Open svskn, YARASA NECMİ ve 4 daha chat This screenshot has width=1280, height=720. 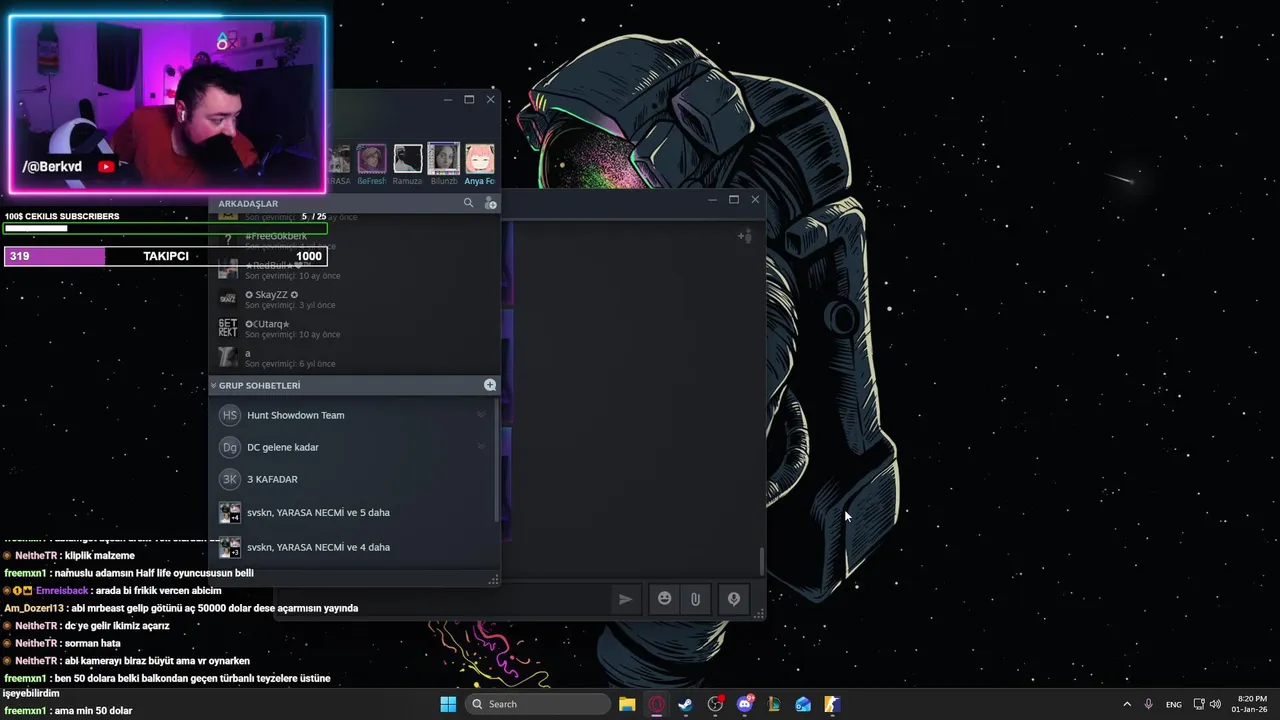pos(352,547)
